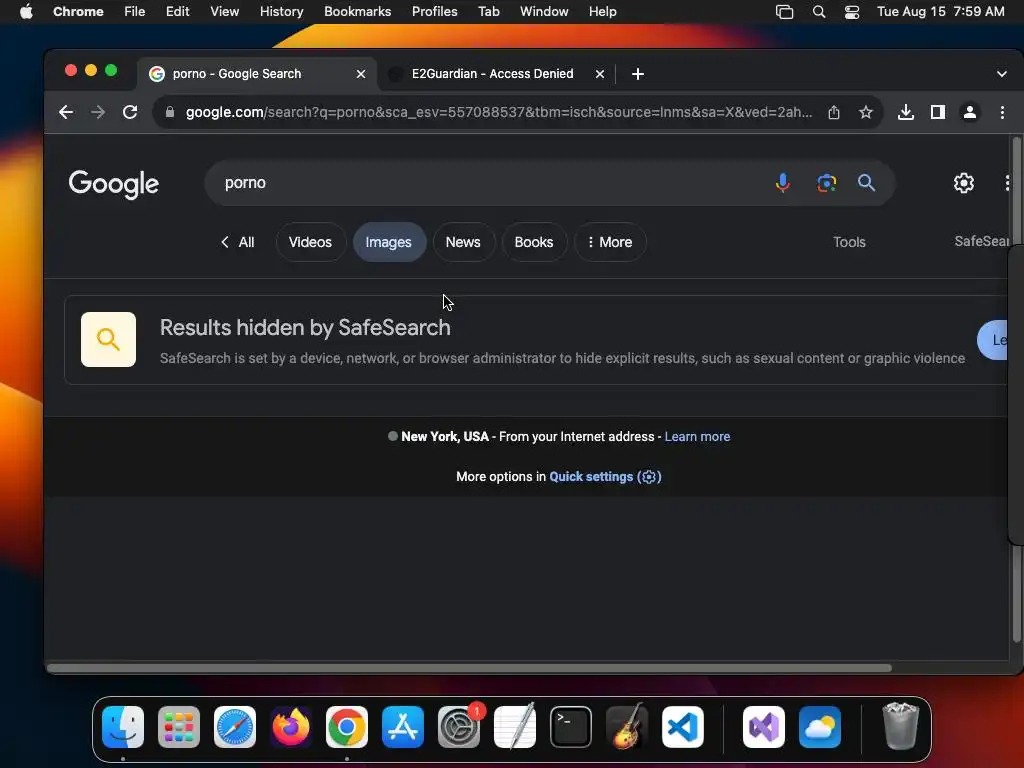
Task: Open the File menu
Action: [x=135, y=12]
